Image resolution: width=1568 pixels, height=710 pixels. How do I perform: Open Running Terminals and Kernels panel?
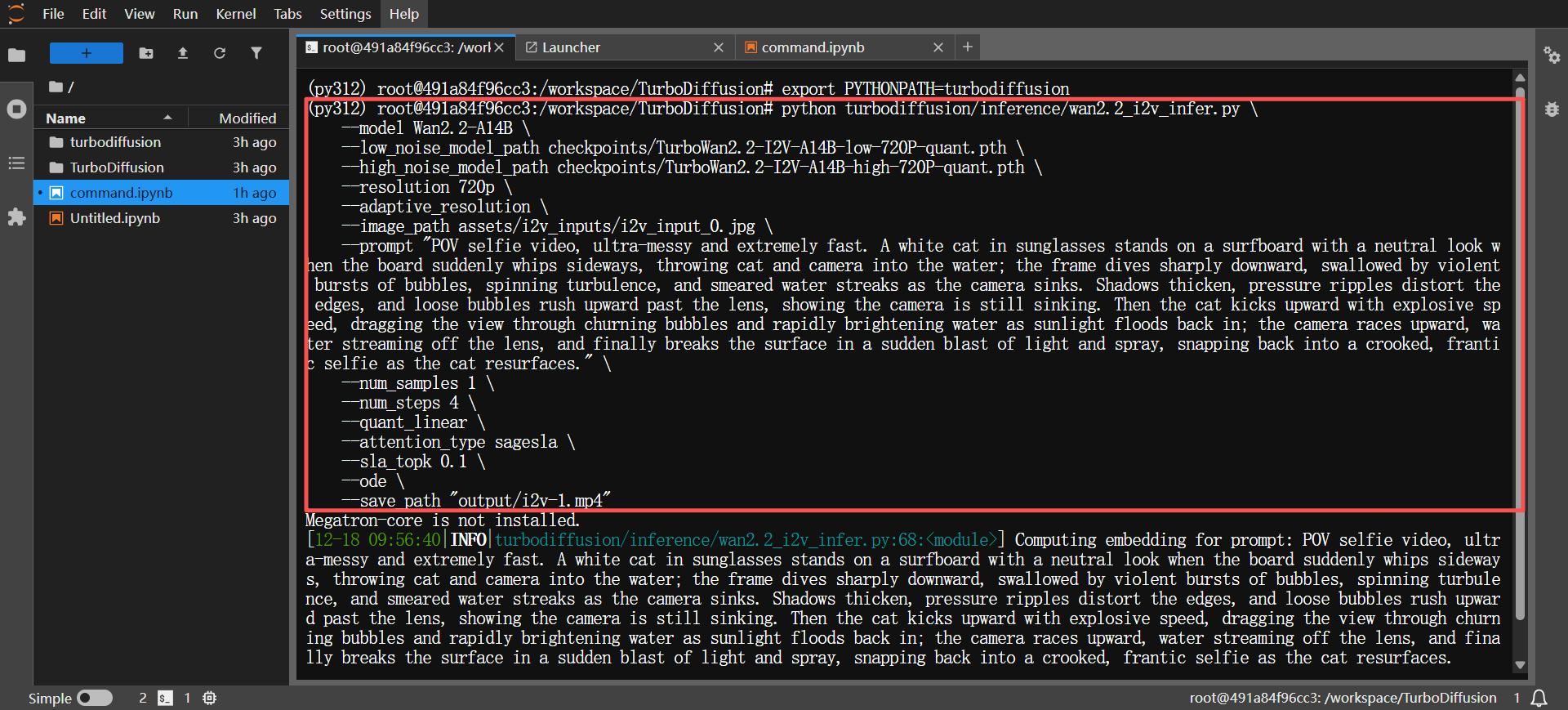coord(16,109)
